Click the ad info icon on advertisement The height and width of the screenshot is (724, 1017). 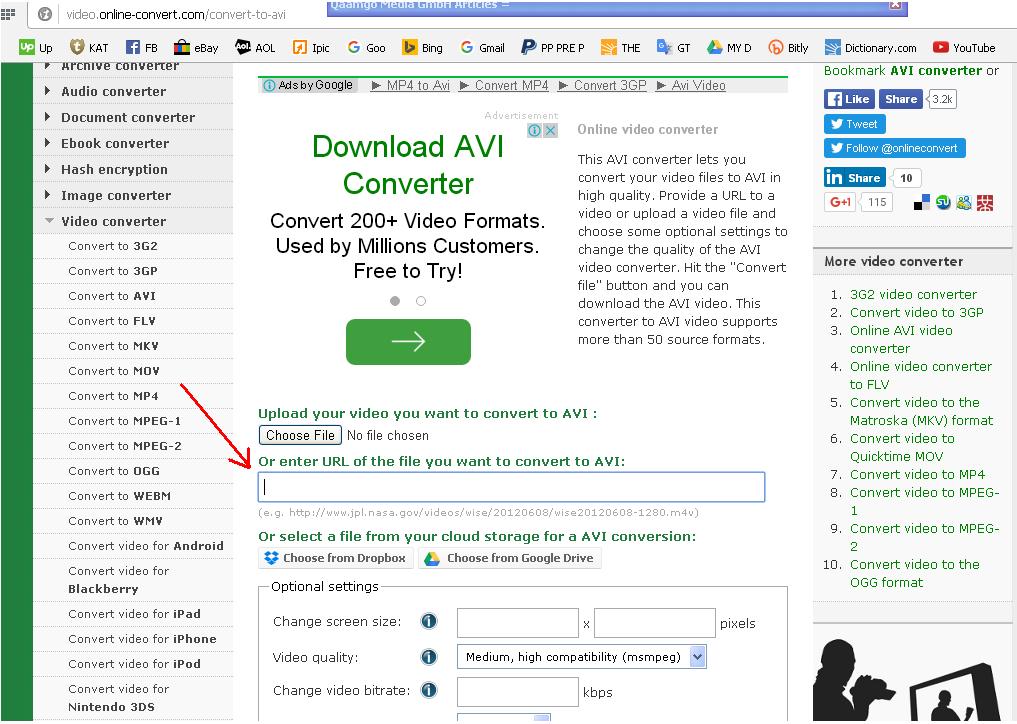(534, 130)
